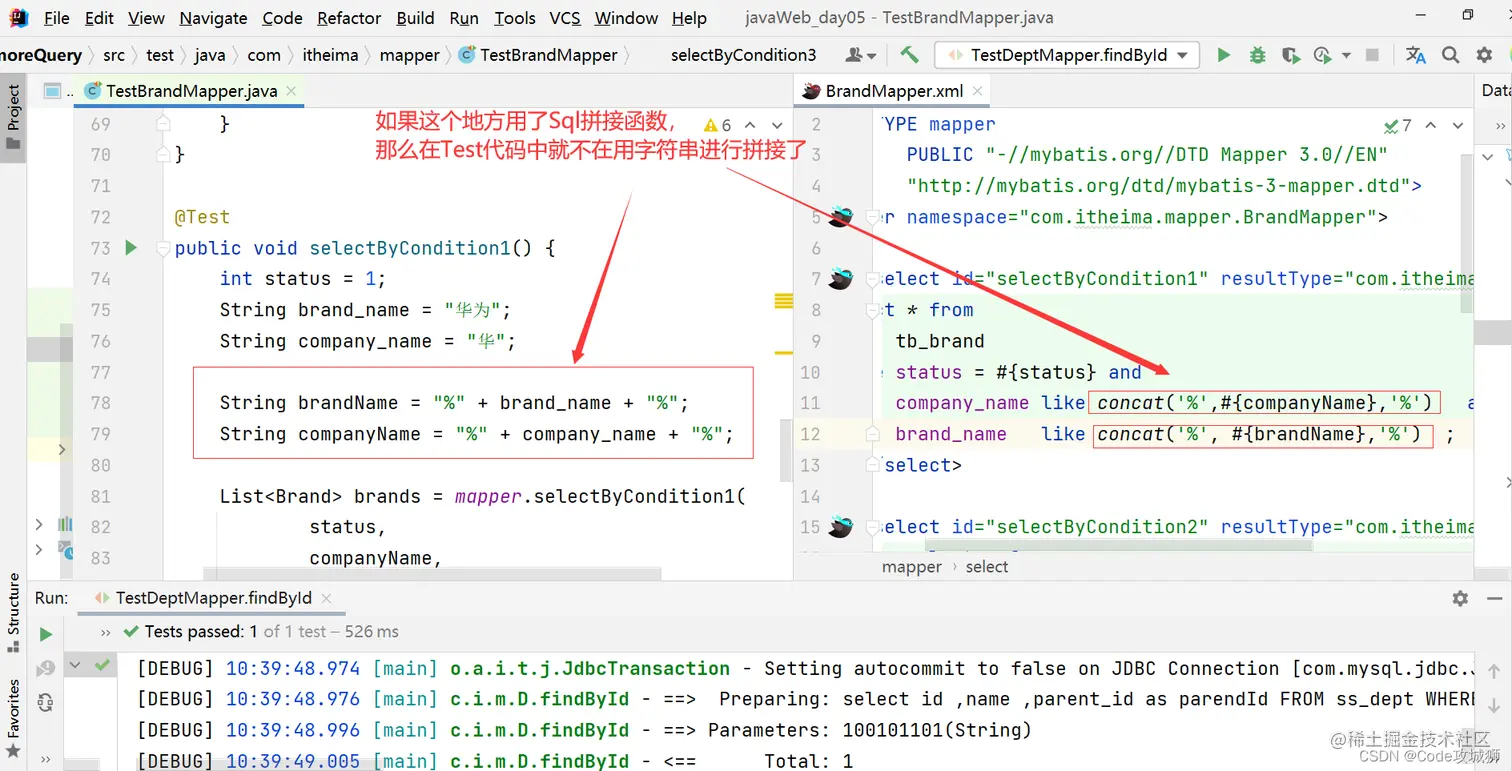Open the Tools menu

(x=515, y=18)
